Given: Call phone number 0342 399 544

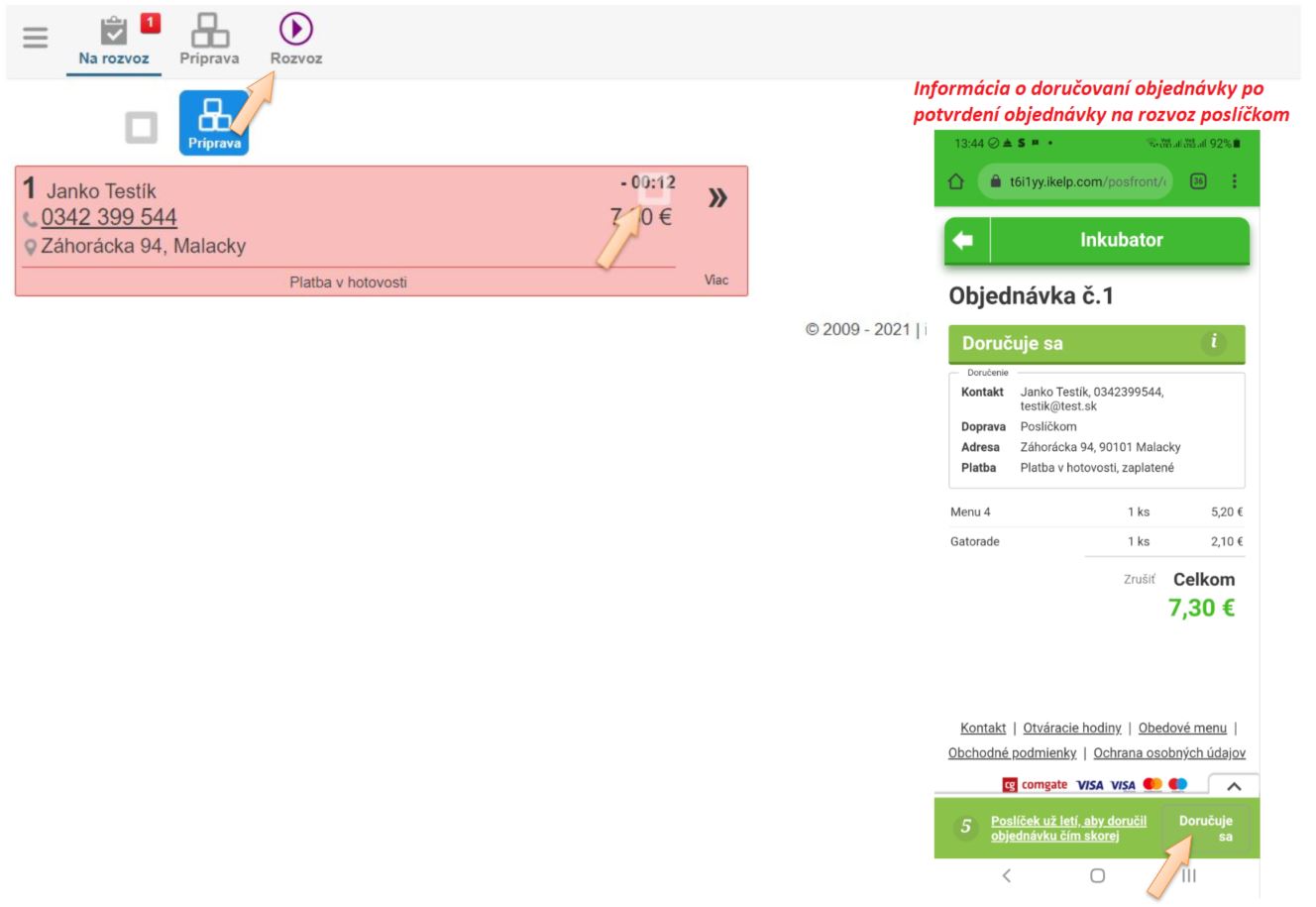Looking at the screenshot, I should pyautogui.click(x=109, y=218).
